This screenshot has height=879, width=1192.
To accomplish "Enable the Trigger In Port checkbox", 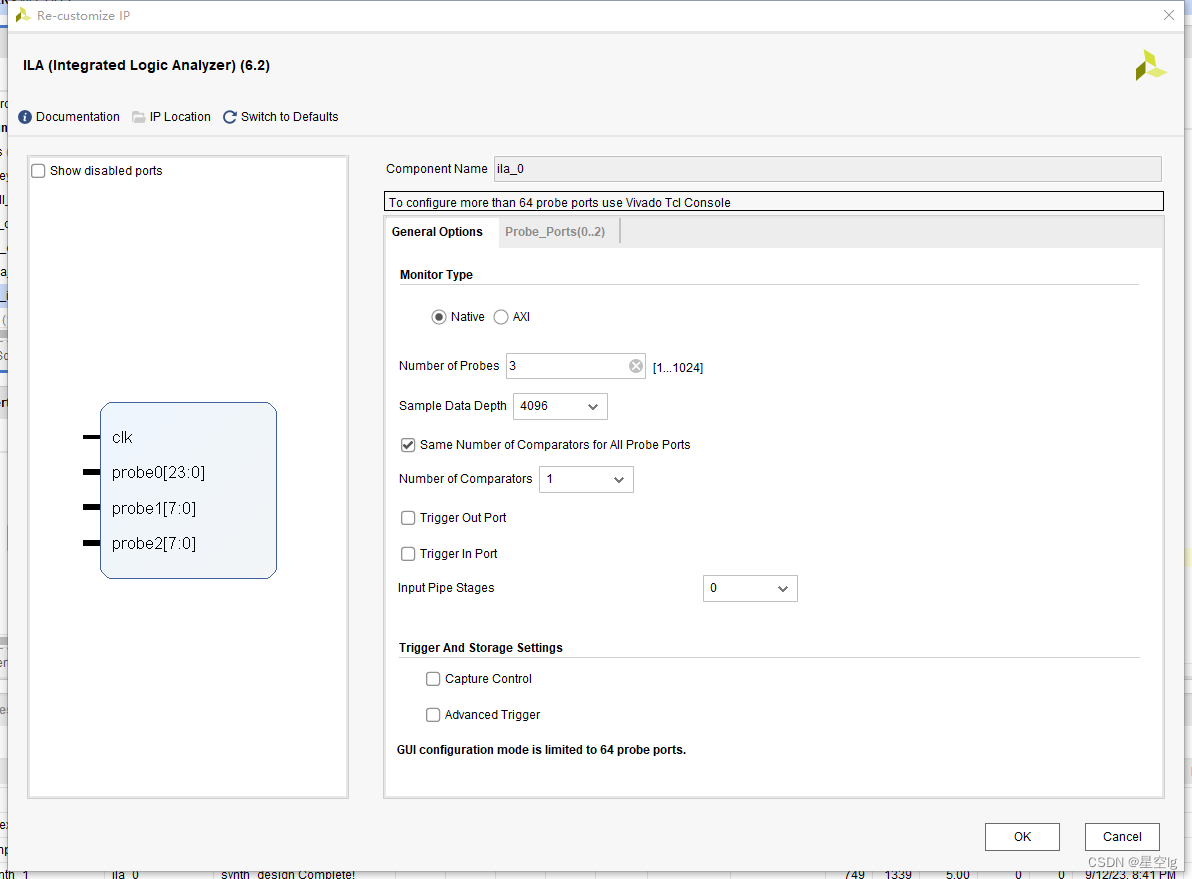I will click(408, 554).
